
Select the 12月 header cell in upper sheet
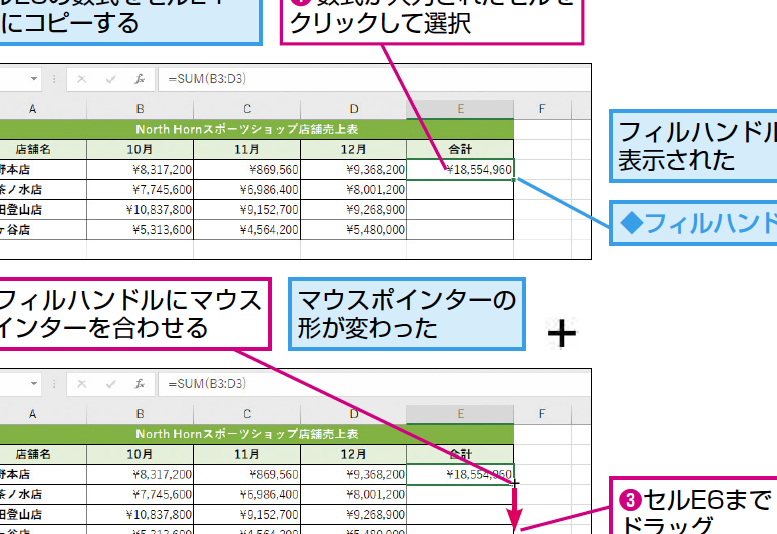353,149
